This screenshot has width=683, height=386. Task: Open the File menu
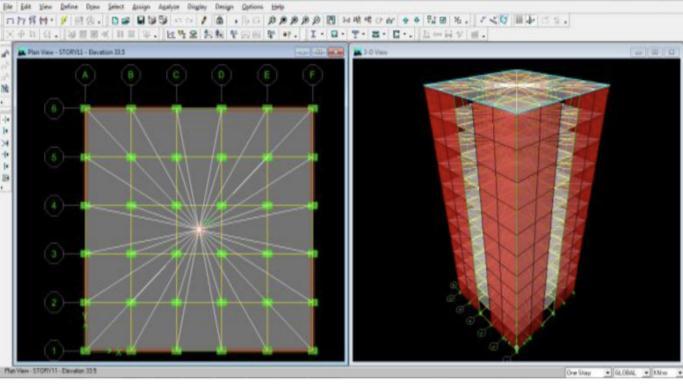[8, 7]
